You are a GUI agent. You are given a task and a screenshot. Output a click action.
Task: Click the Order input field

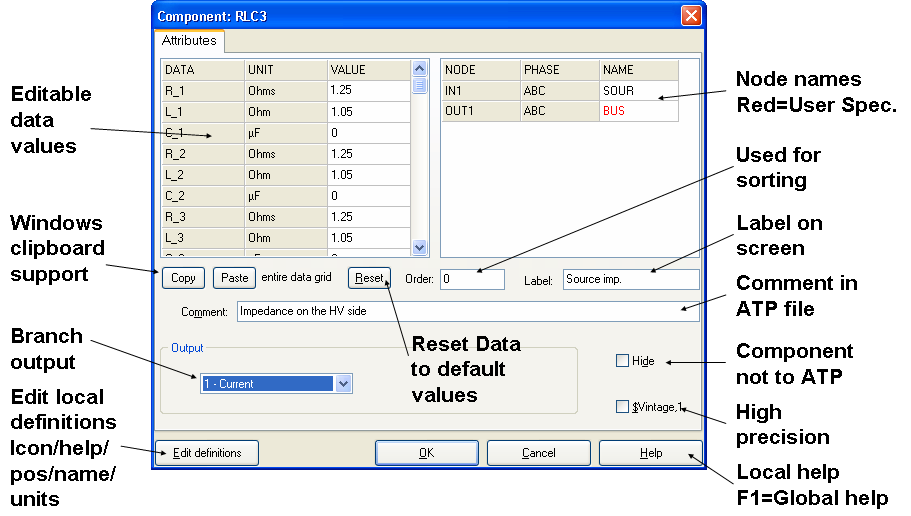coord(471,279)
